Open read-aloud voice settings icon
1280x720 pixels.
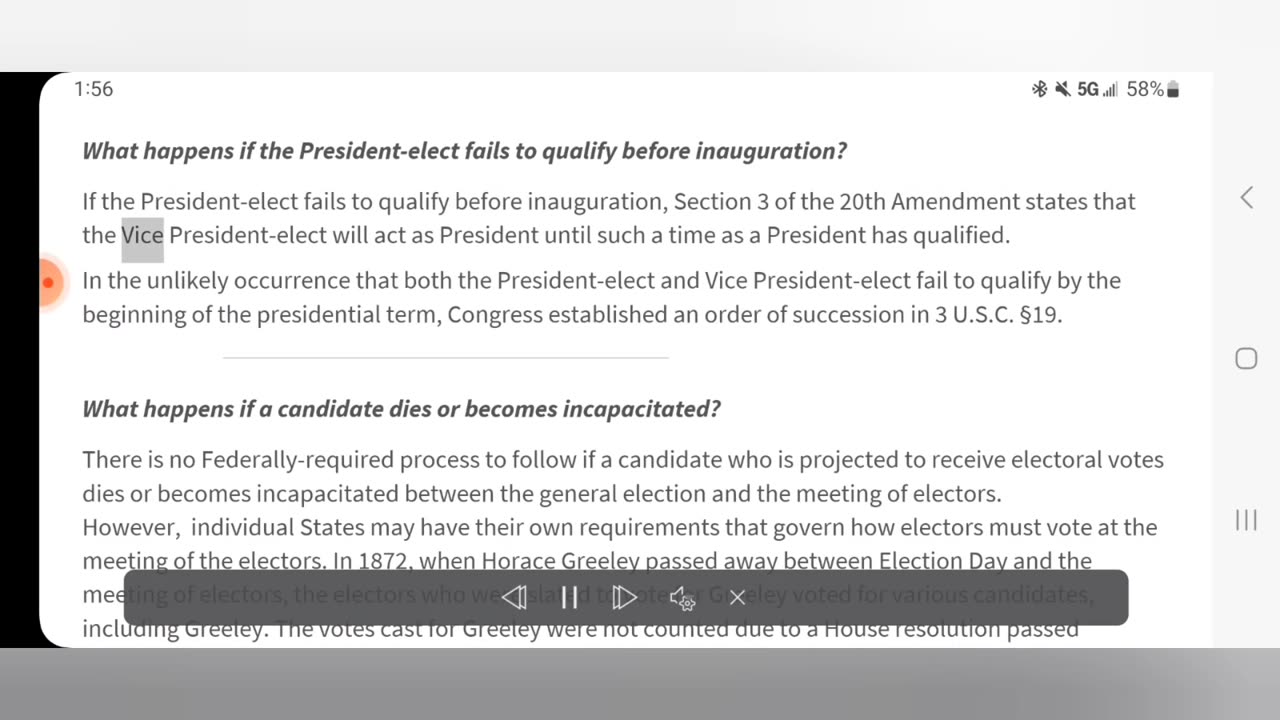pos(682,598)
